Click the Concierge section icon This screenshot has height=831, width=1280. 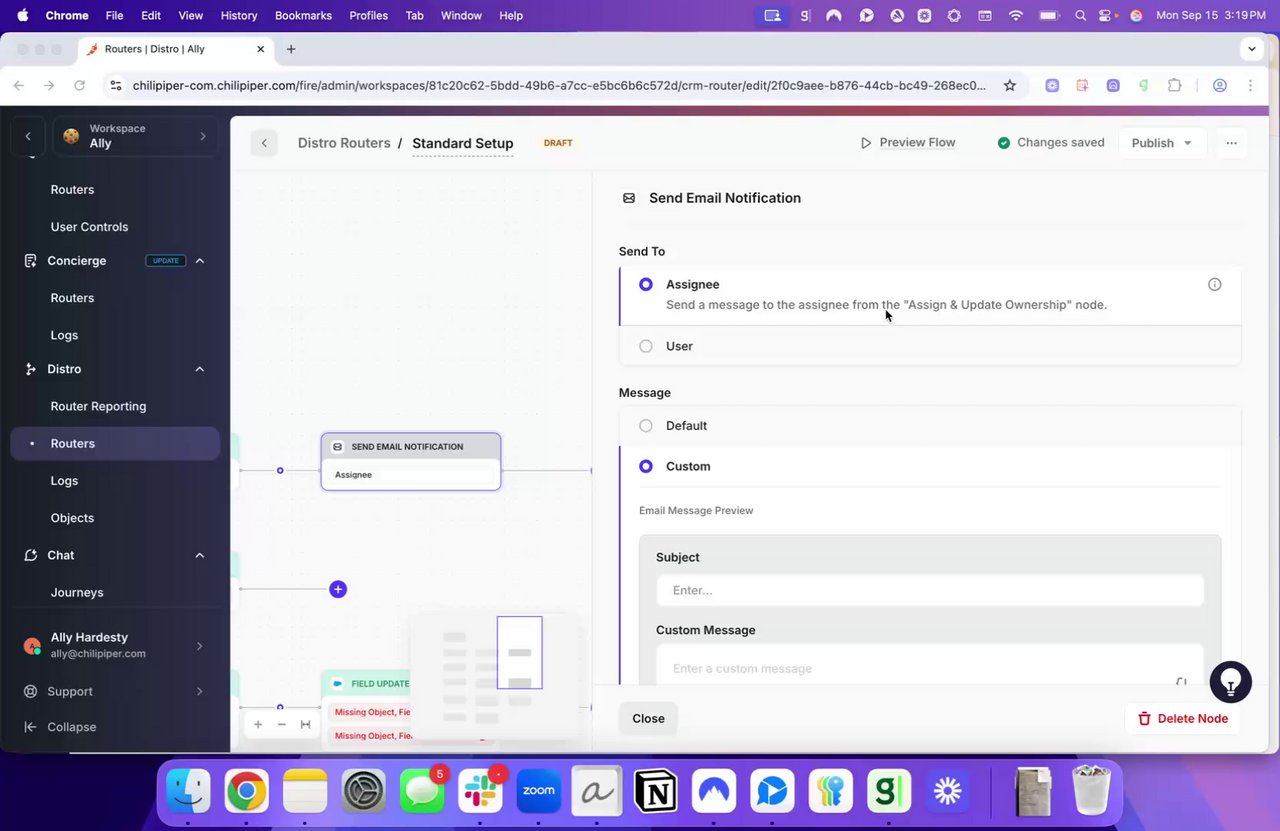30,260
